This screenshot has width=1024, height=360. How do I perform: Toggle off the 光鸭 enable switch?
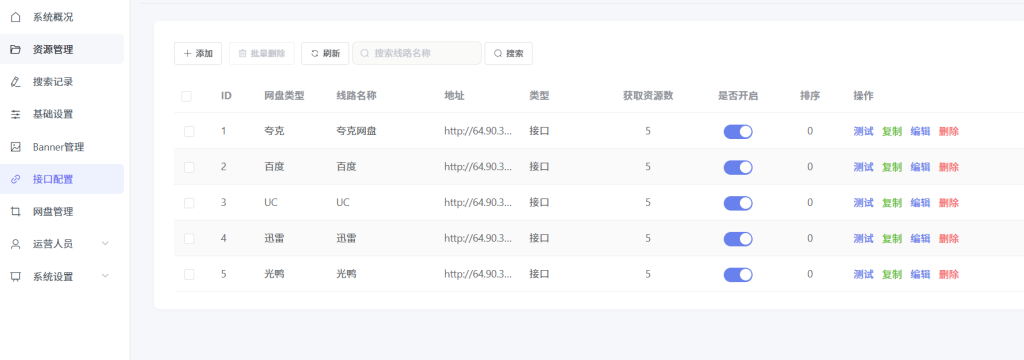click(738, 274)
